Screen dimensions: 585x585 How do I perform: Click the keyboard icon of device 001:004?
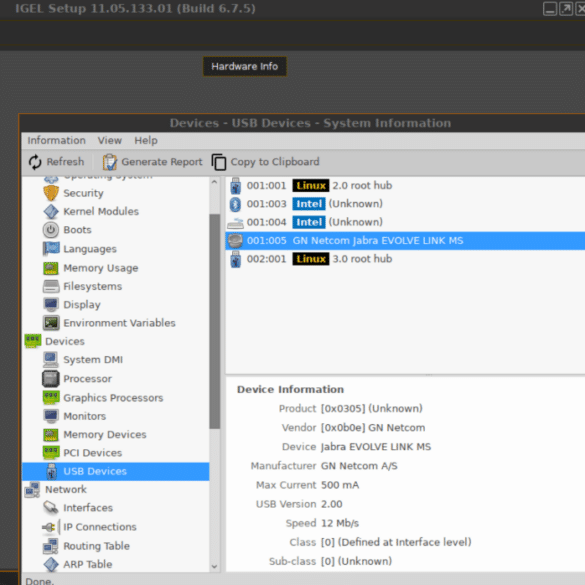coord(235,223)
